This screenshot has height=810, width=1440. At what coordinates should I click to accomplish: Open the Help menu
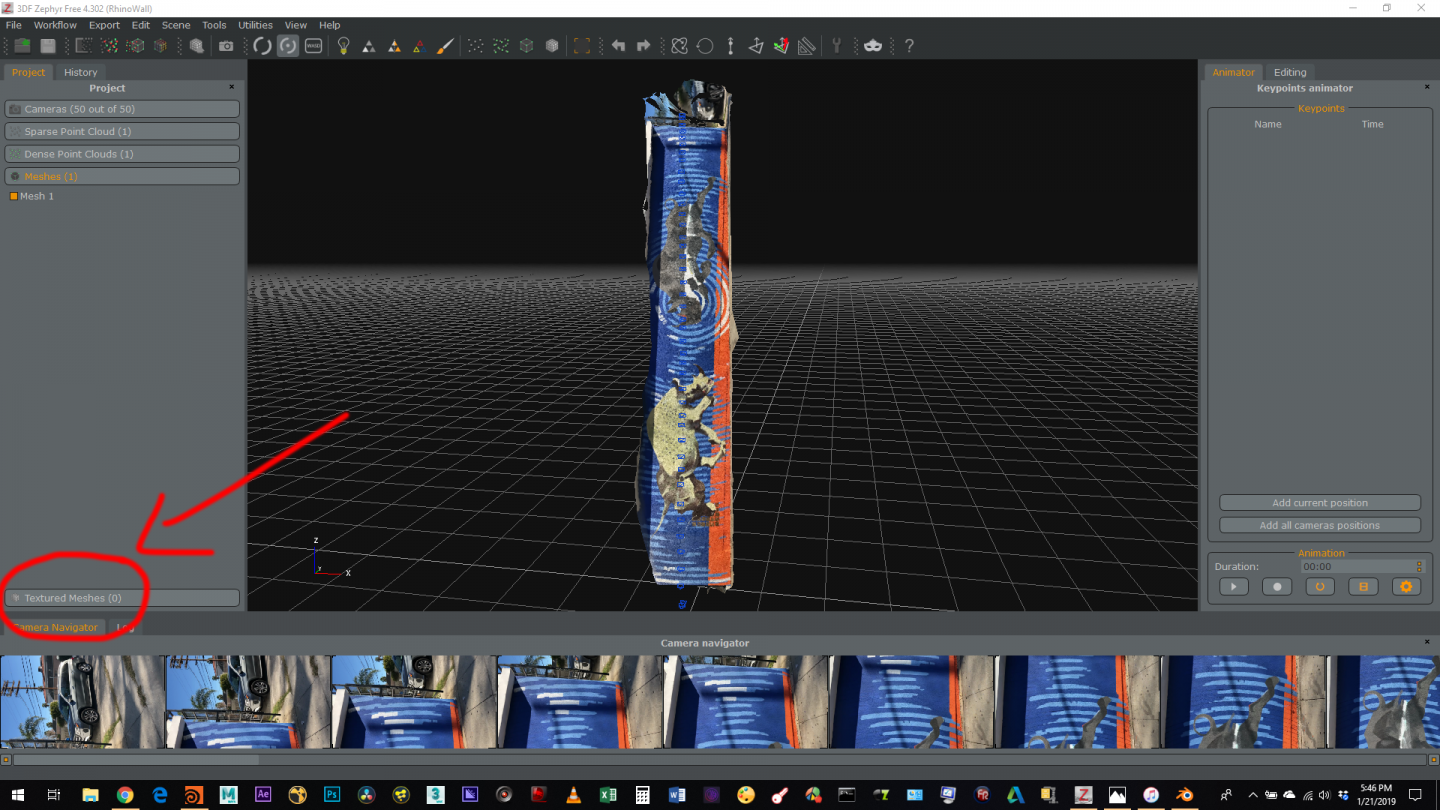pyautogui.click(x=330, y=25)
